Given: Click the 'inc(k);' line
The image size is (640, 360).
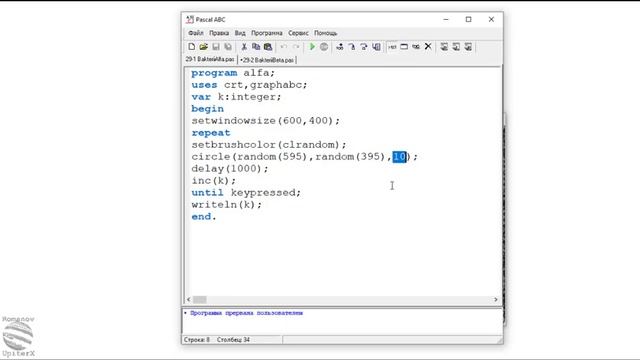Looking at the screenshot, I should click(213, 181).
